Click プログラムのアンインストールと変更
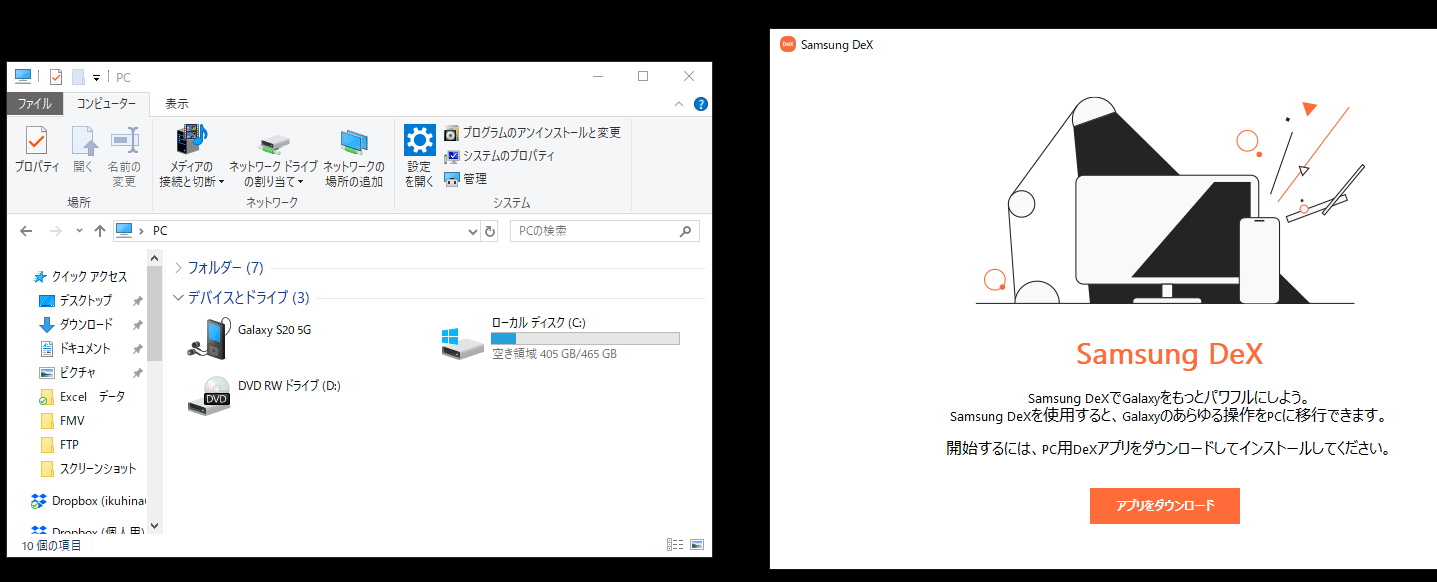1437x582 pixels. [x=532, y=133]
